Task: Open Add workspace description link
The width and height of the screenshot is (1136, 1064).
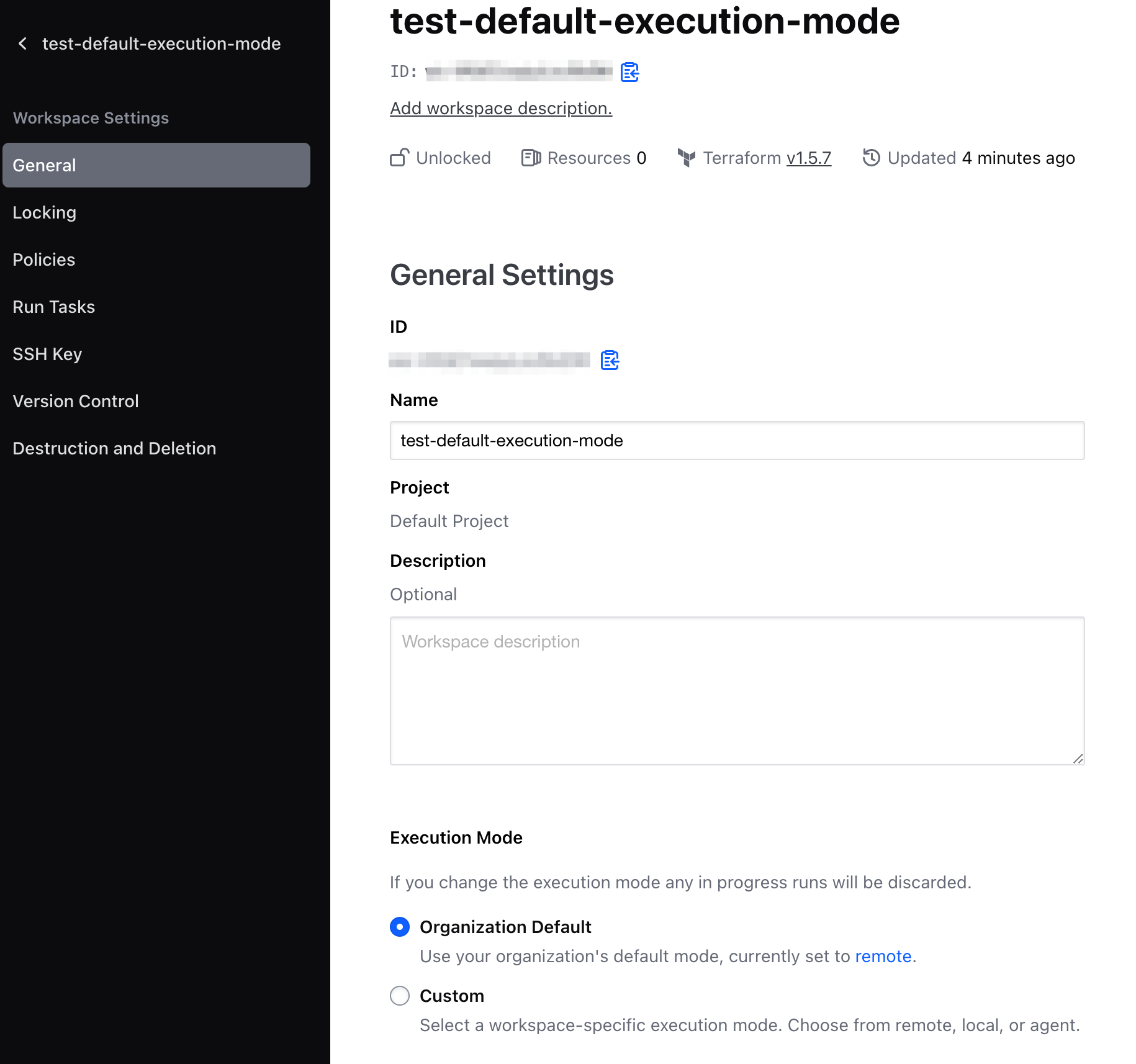Action: (x=500, y=108)
